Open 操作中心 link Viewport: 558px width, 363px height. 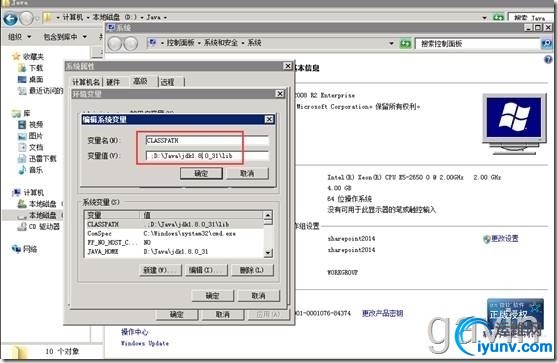tap(135, 332)
